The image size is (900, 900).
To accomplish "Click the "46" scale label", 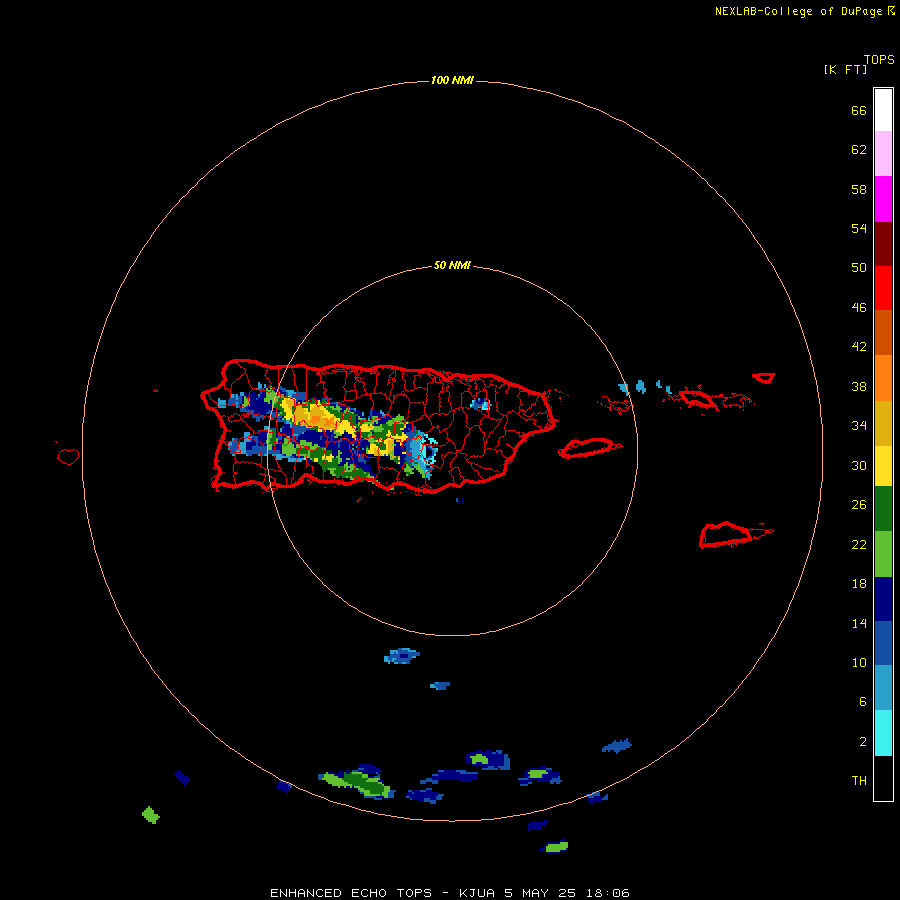I will pyautogui.click(x=859, y=308).
